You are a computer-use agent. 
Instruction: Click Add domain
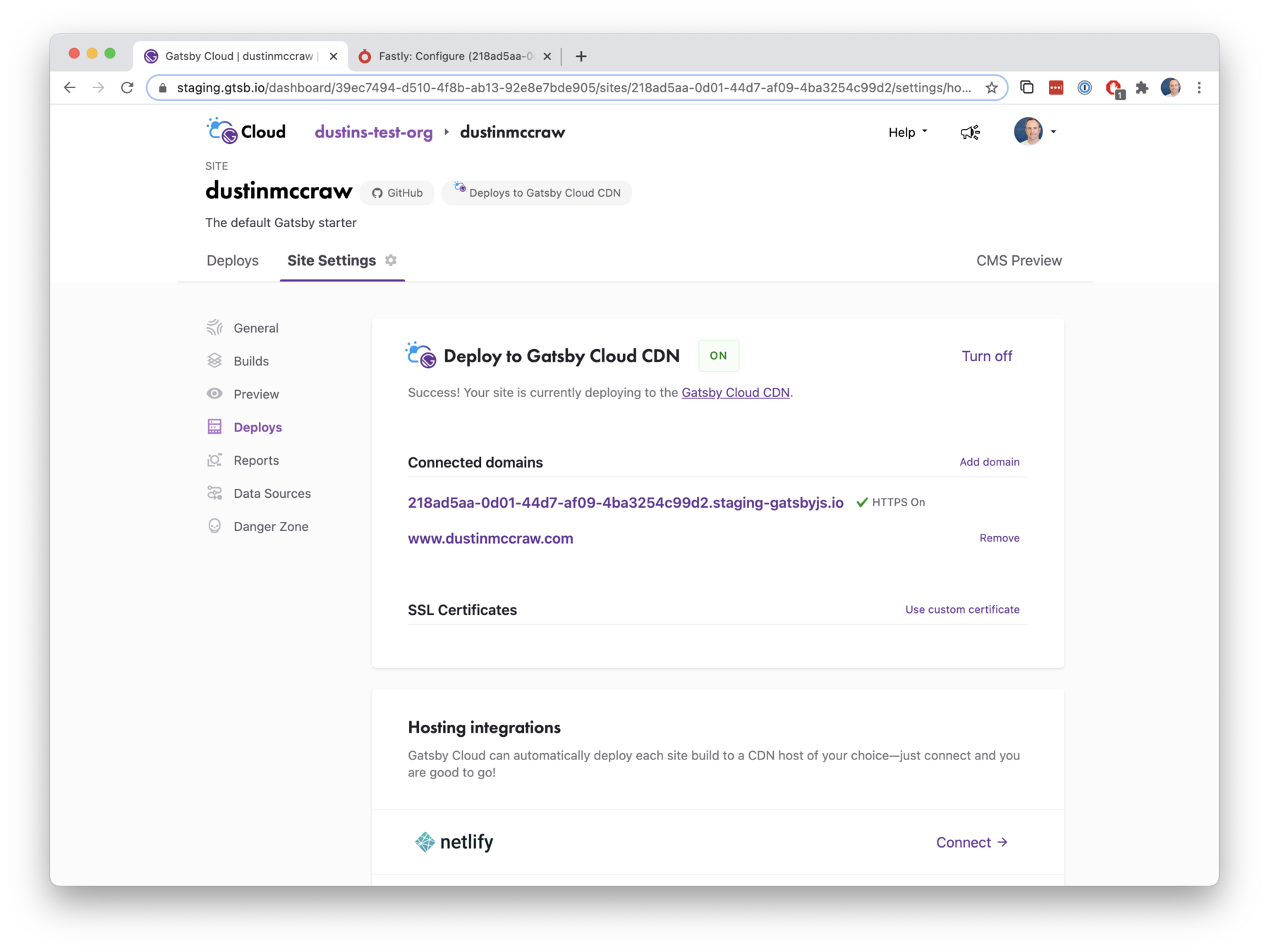click(x=989, y=462)
